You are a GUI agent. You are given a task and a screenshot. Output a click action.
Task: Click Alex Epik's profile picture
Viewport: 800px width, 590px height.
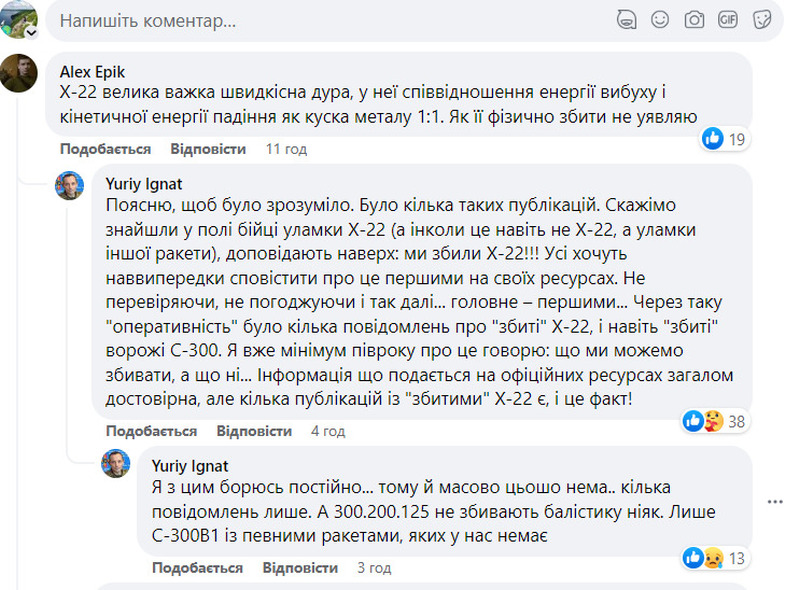tap(19, 73)
